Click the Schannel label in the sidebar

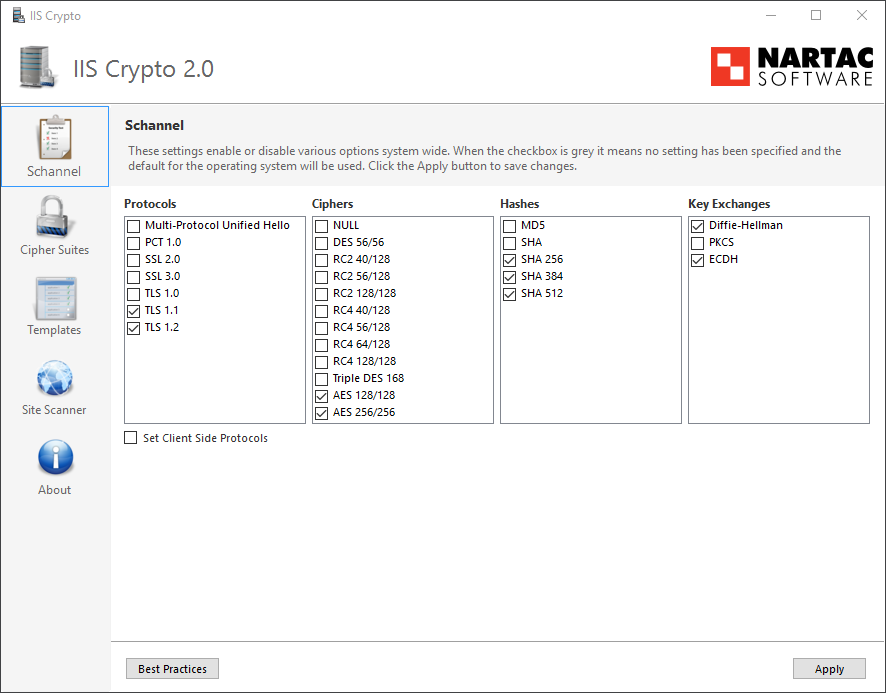54,171
